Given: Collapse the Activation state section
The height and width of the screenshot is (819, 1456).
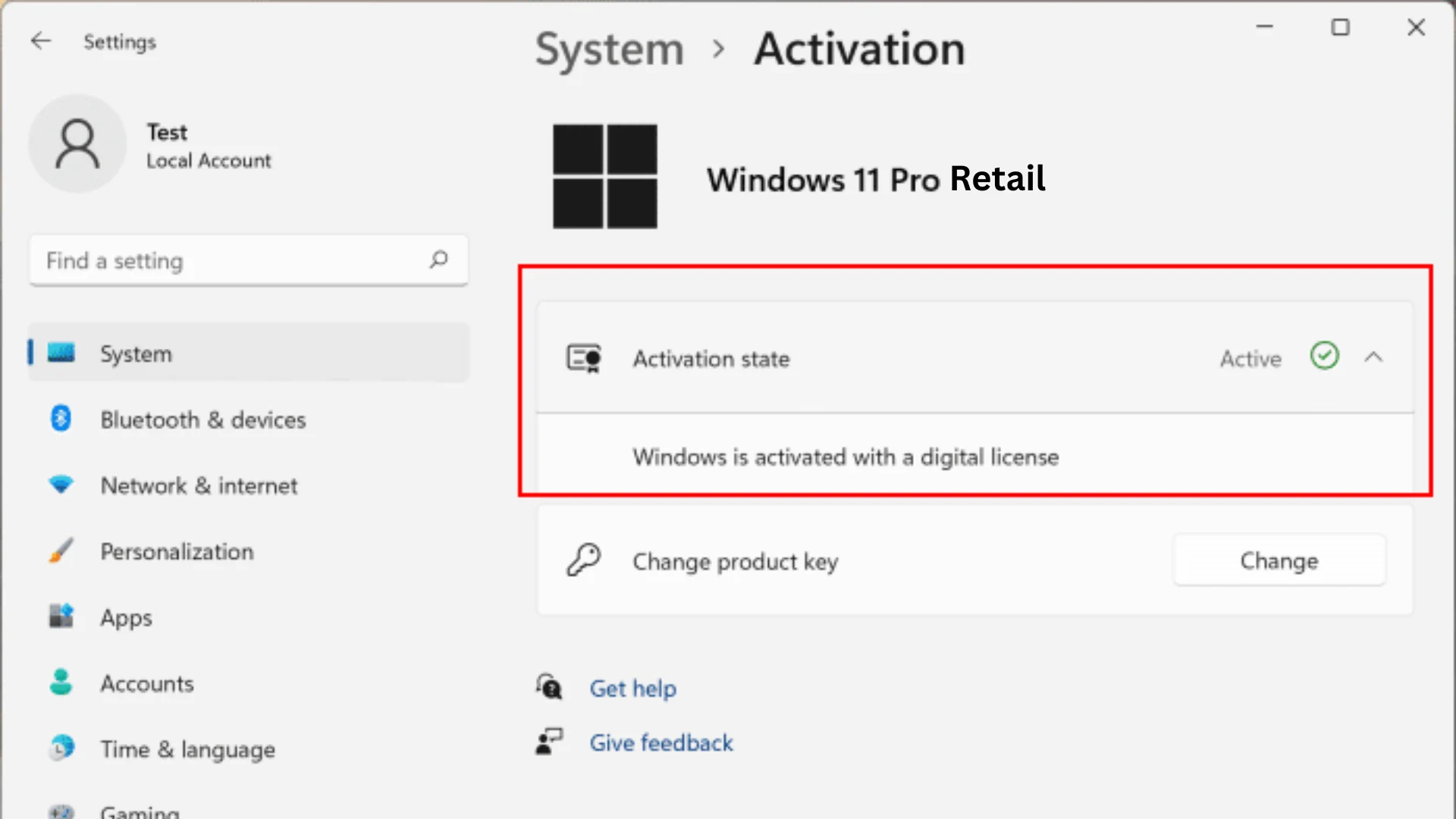Looking at the screenshot, I should pos(1374,357).
